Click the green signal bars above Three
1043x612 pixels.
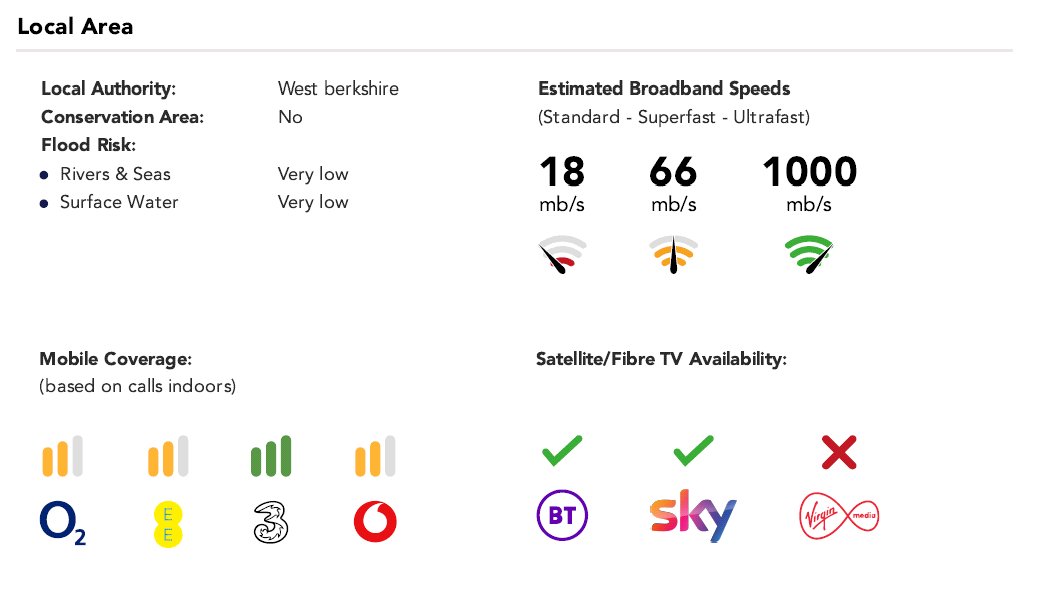point(271,456)
